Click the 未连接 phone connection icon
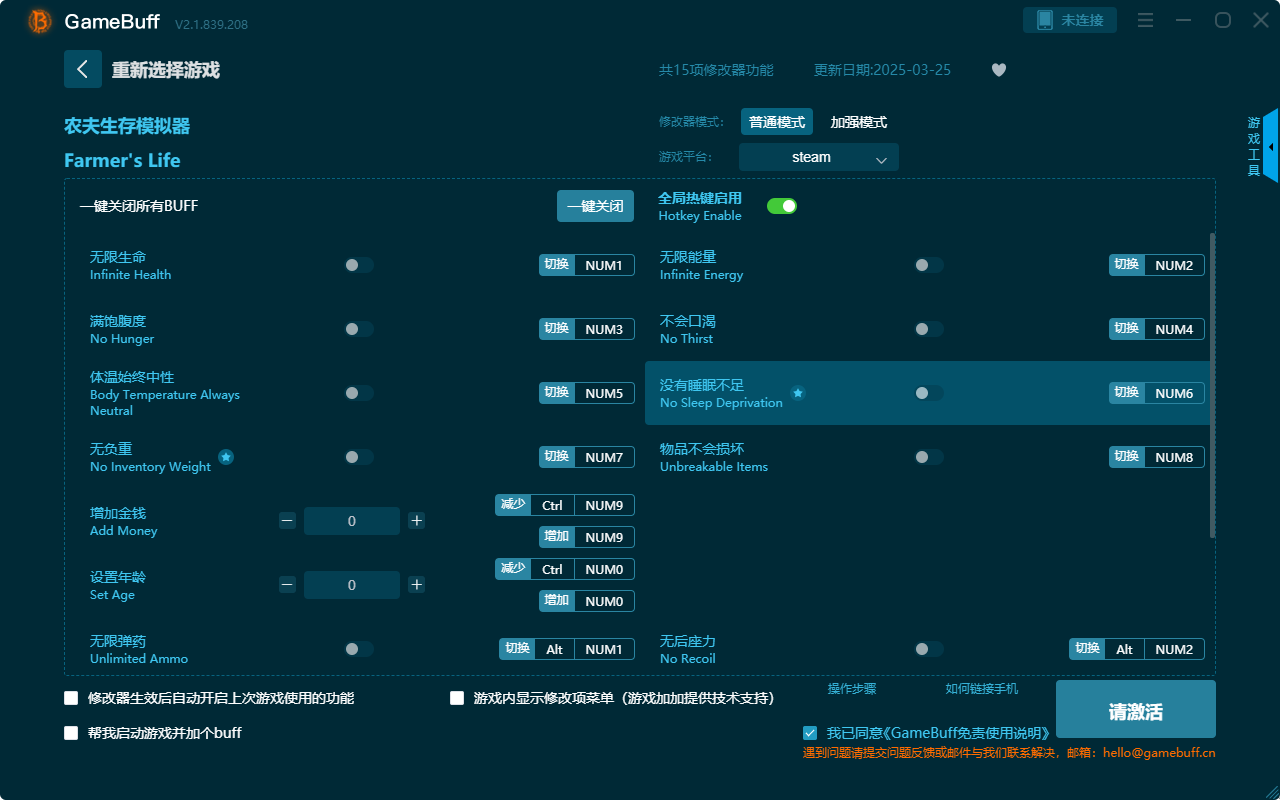 pyautogui.click(x=1069, y=19)
